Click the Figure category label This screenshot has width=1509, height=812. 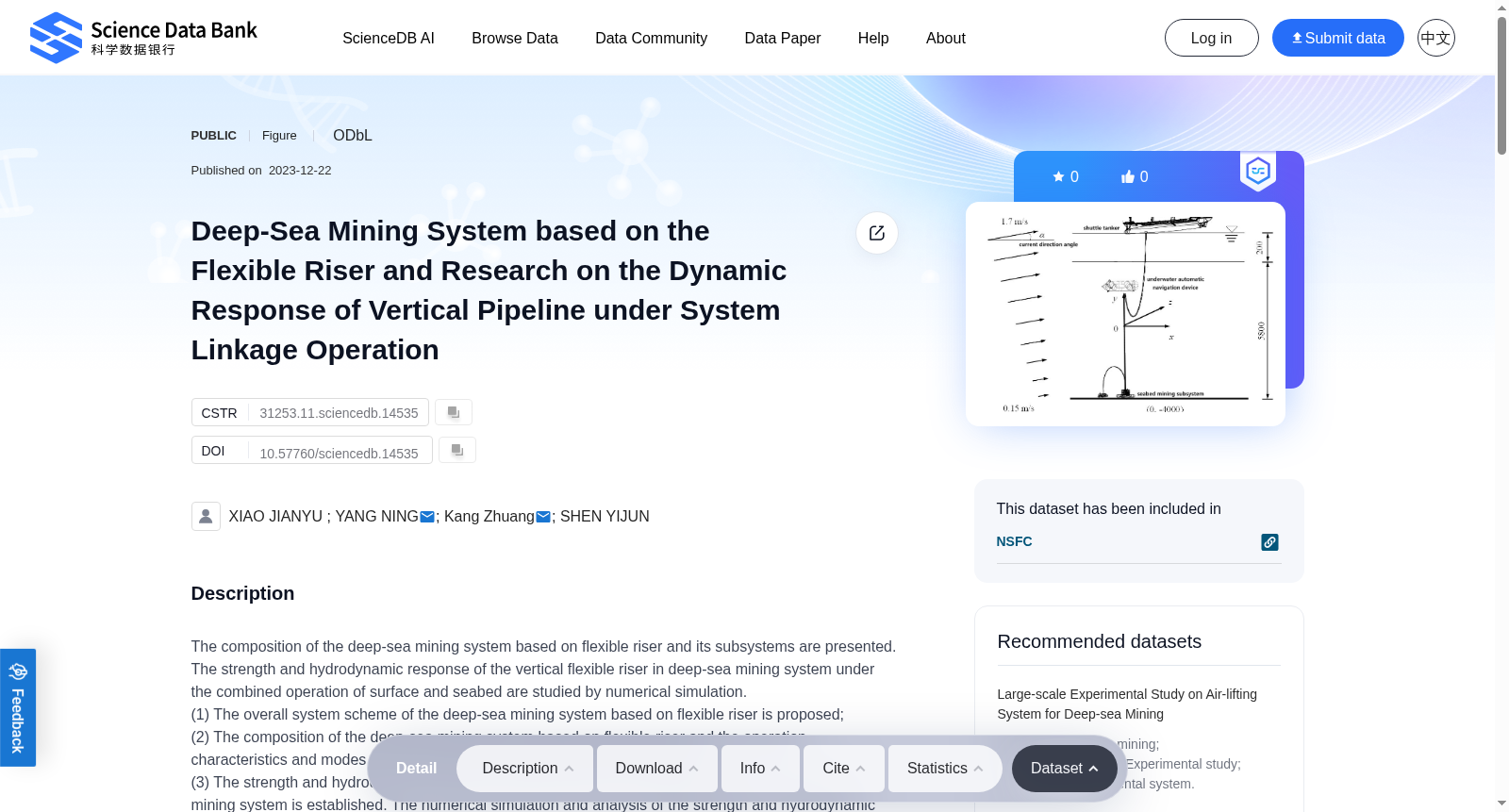(x=279, y=136)
